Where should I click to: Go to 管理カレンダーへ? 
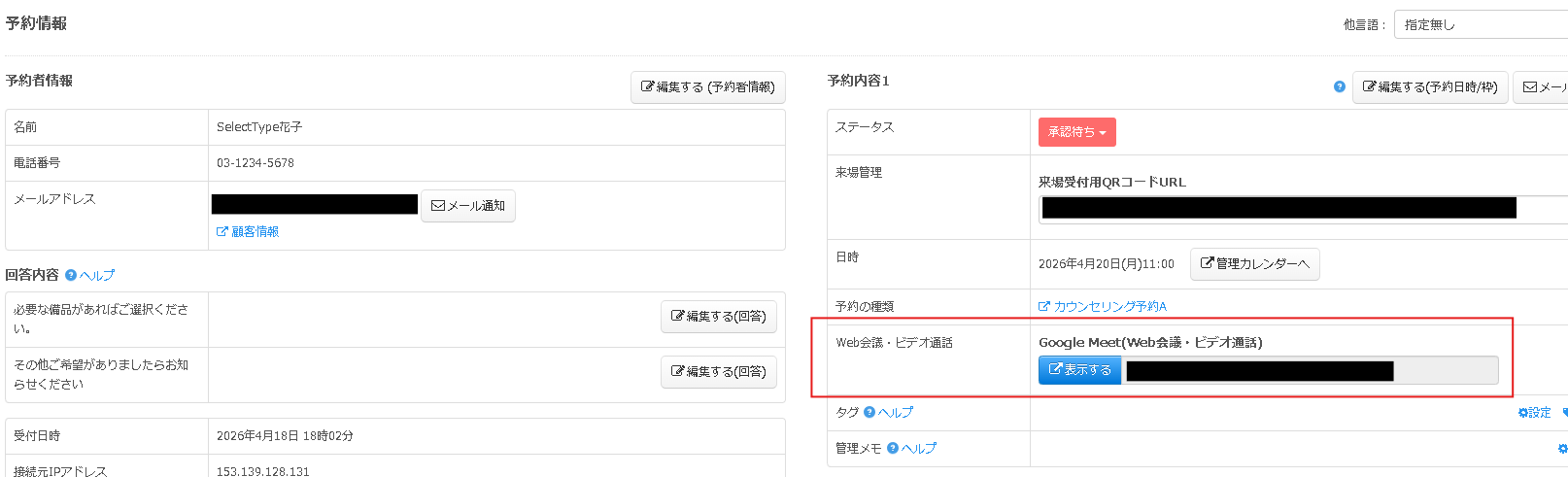pyautogui.click(x=1254, y=264)
